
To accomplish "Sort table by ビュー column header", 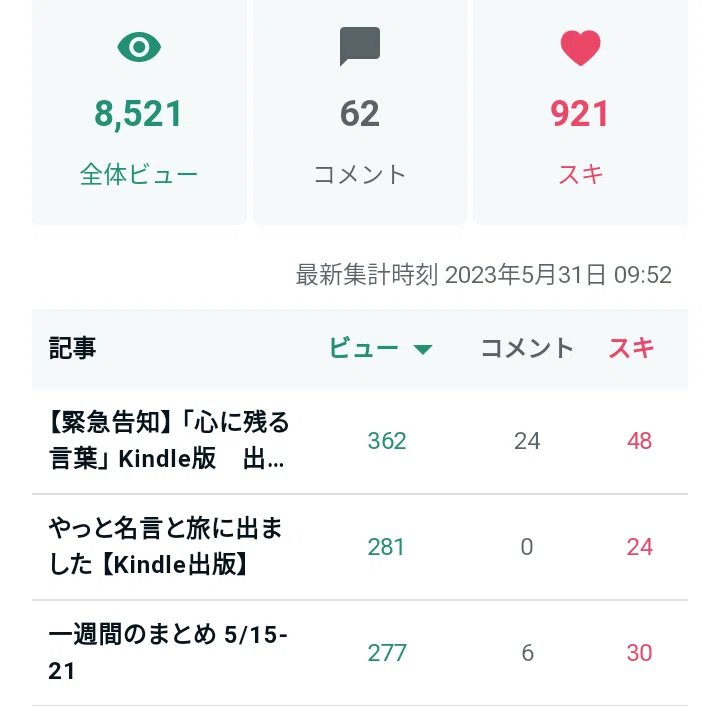I will (363, 348).
